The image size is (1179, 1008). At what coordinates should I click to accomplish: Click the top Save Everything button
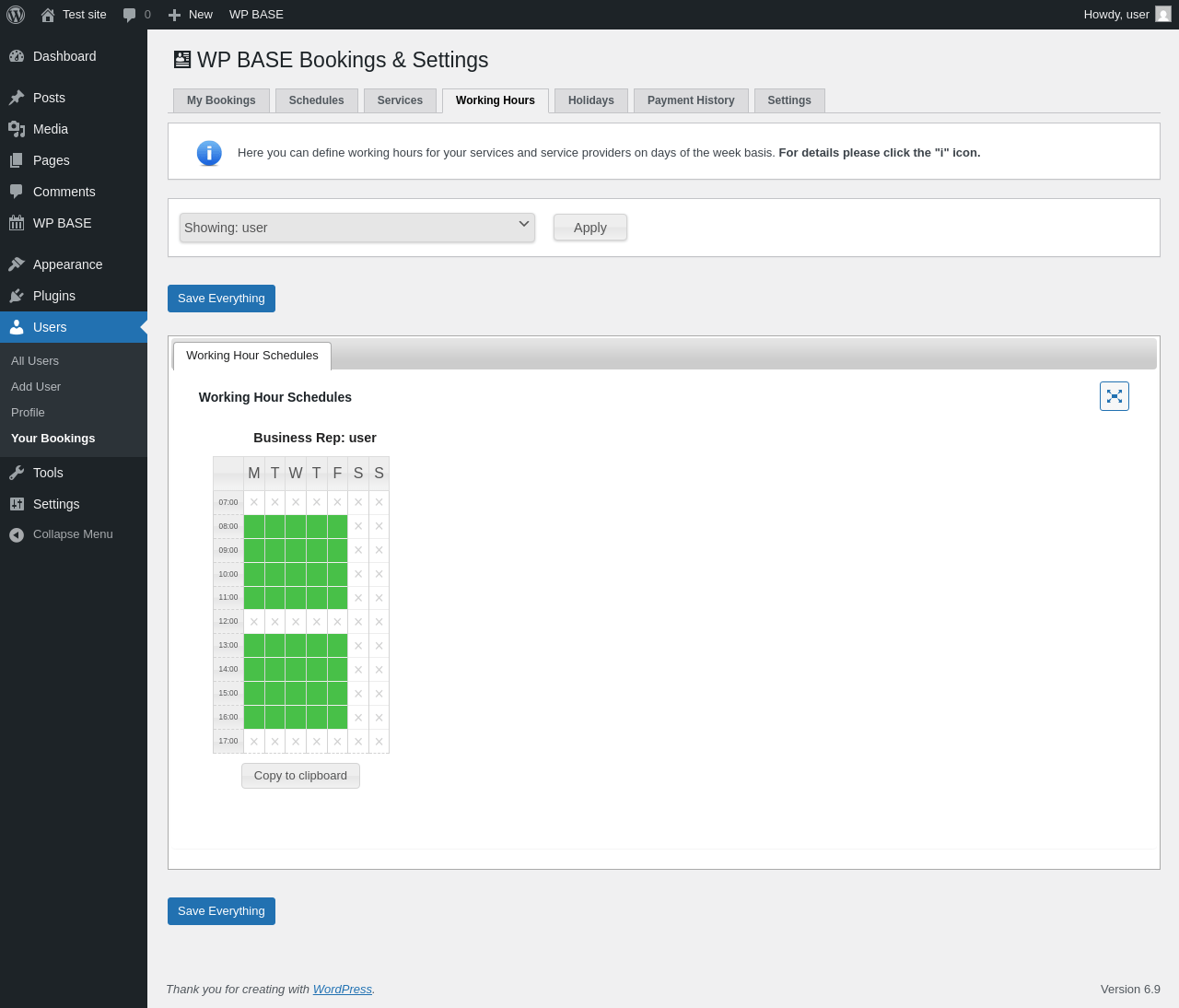coord(221,299)
